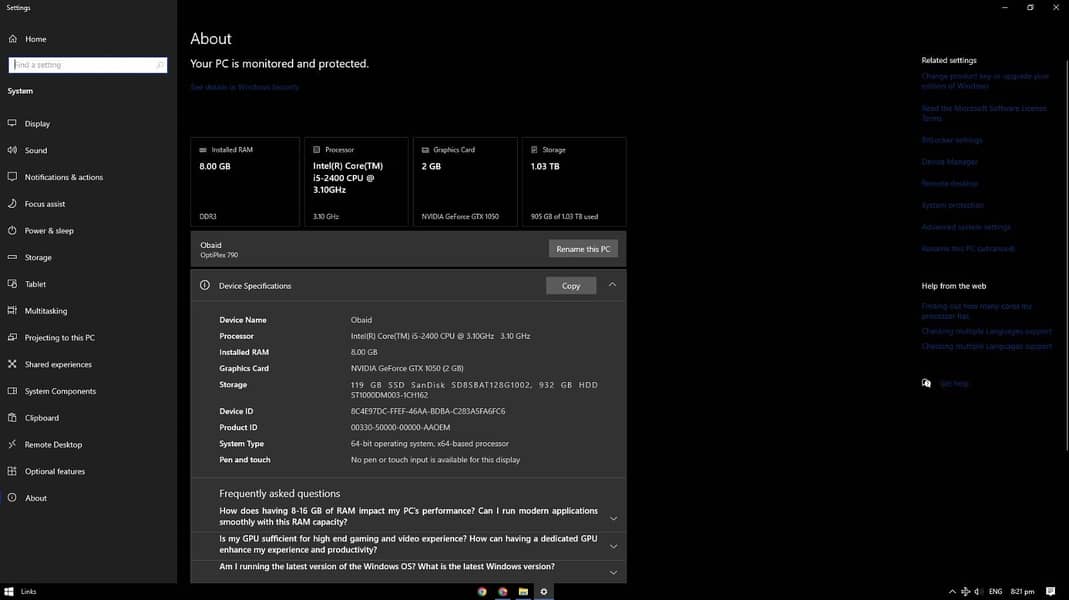Open the Device Manager link
Screen dimensions: 1069x600
point(949,162)
